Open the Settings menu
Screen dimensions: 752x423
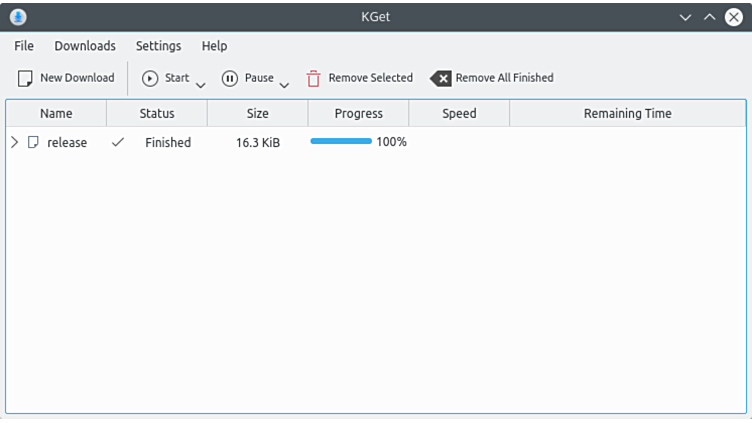pyautogui.click(x=159, y=46)
